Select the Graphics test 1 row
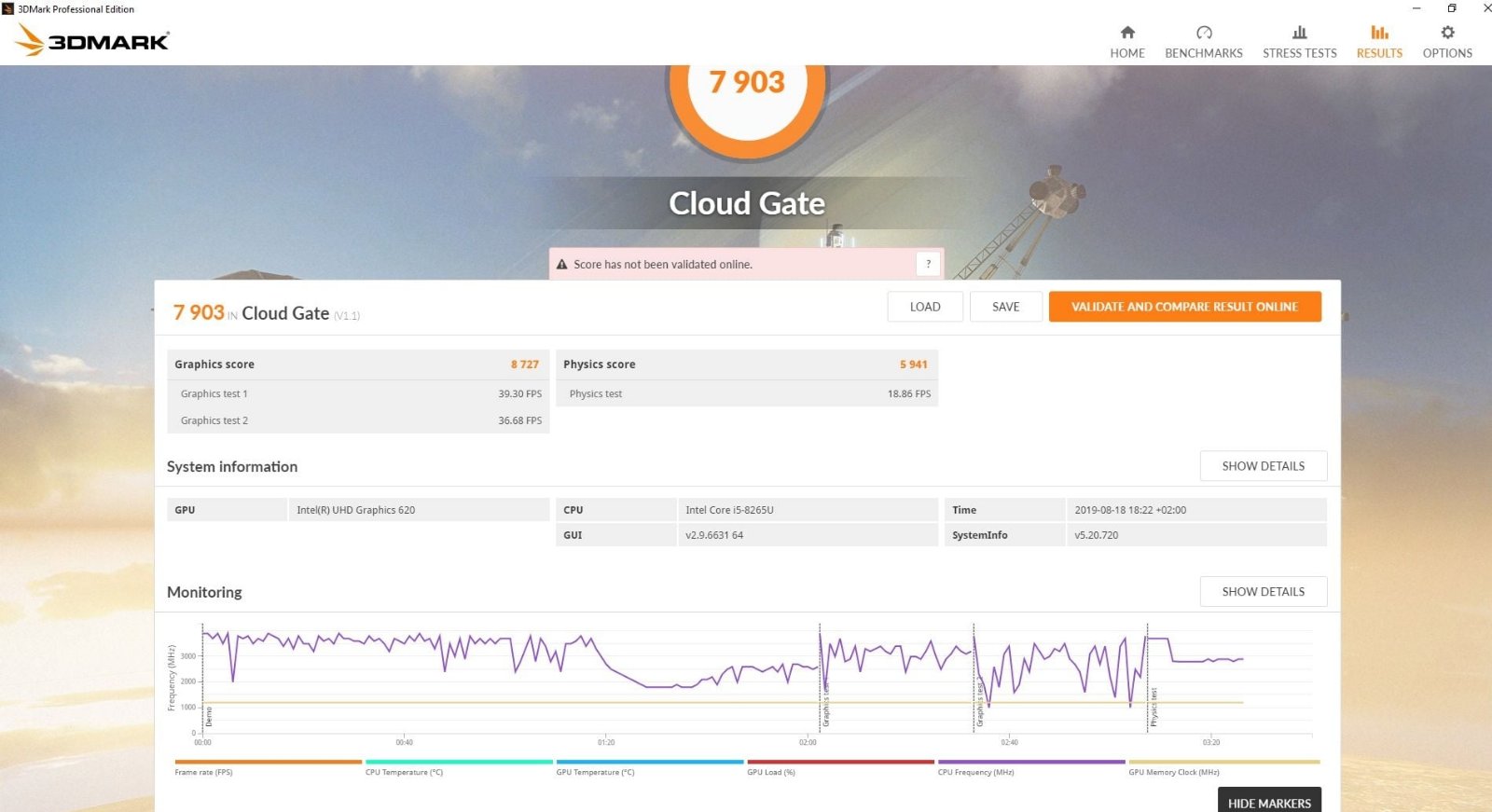Screen dimensions: 1492x812 point(357,393)
